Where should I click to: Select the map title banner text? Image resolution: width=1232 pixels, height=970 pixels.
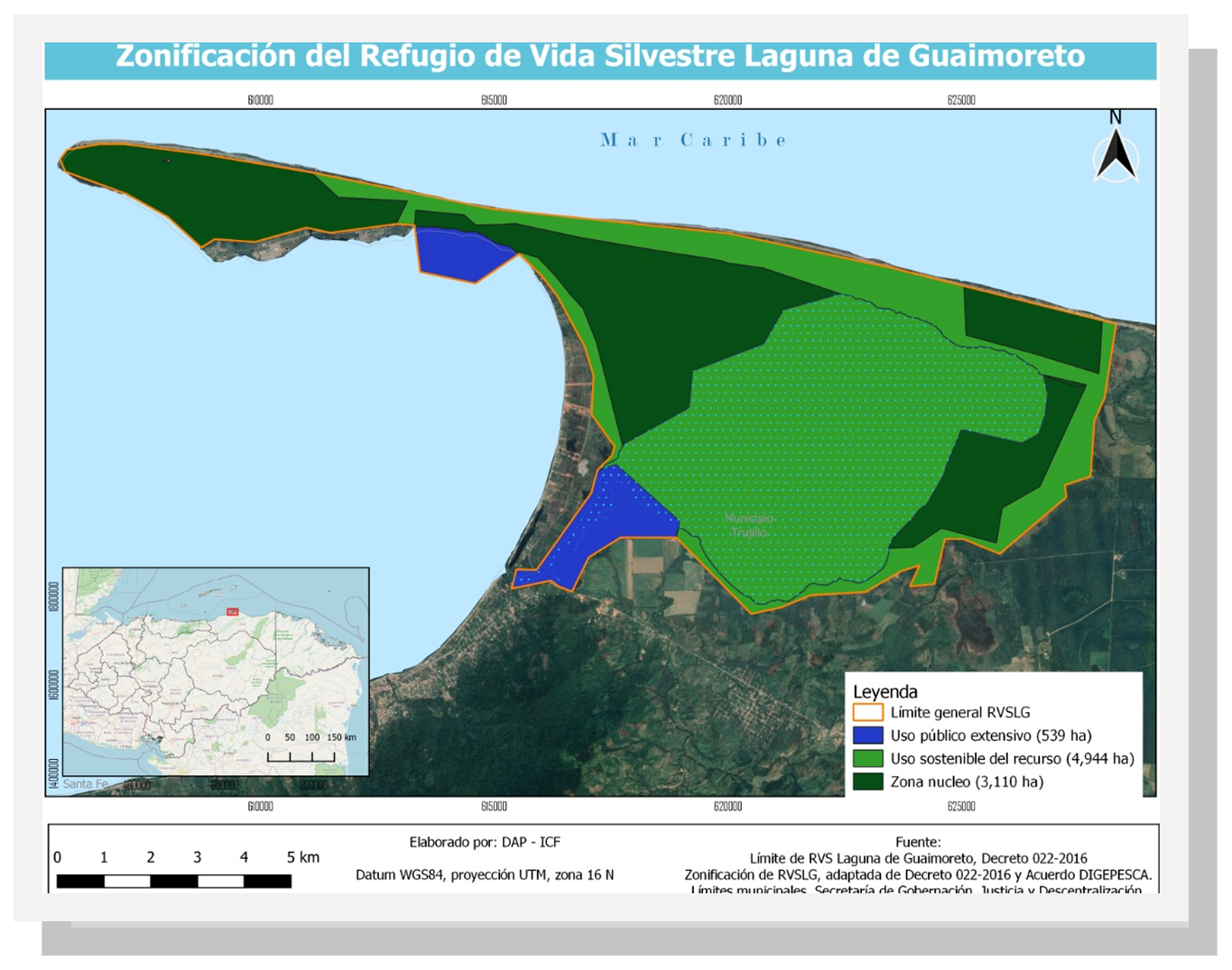[x=600, y=56]
